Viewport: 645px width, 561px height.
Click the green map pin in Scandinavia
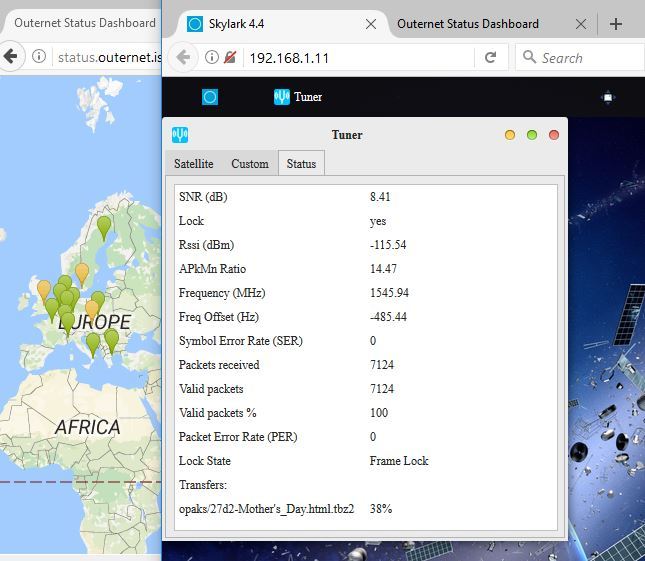[x=104, y=228]
